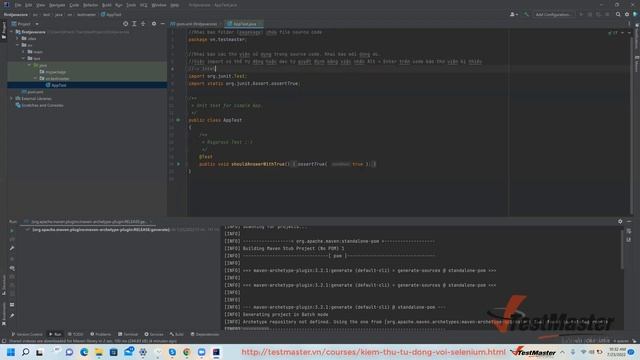Collapse all nodes in Project panel
The image size is (640, 360).
click(143, 24)
